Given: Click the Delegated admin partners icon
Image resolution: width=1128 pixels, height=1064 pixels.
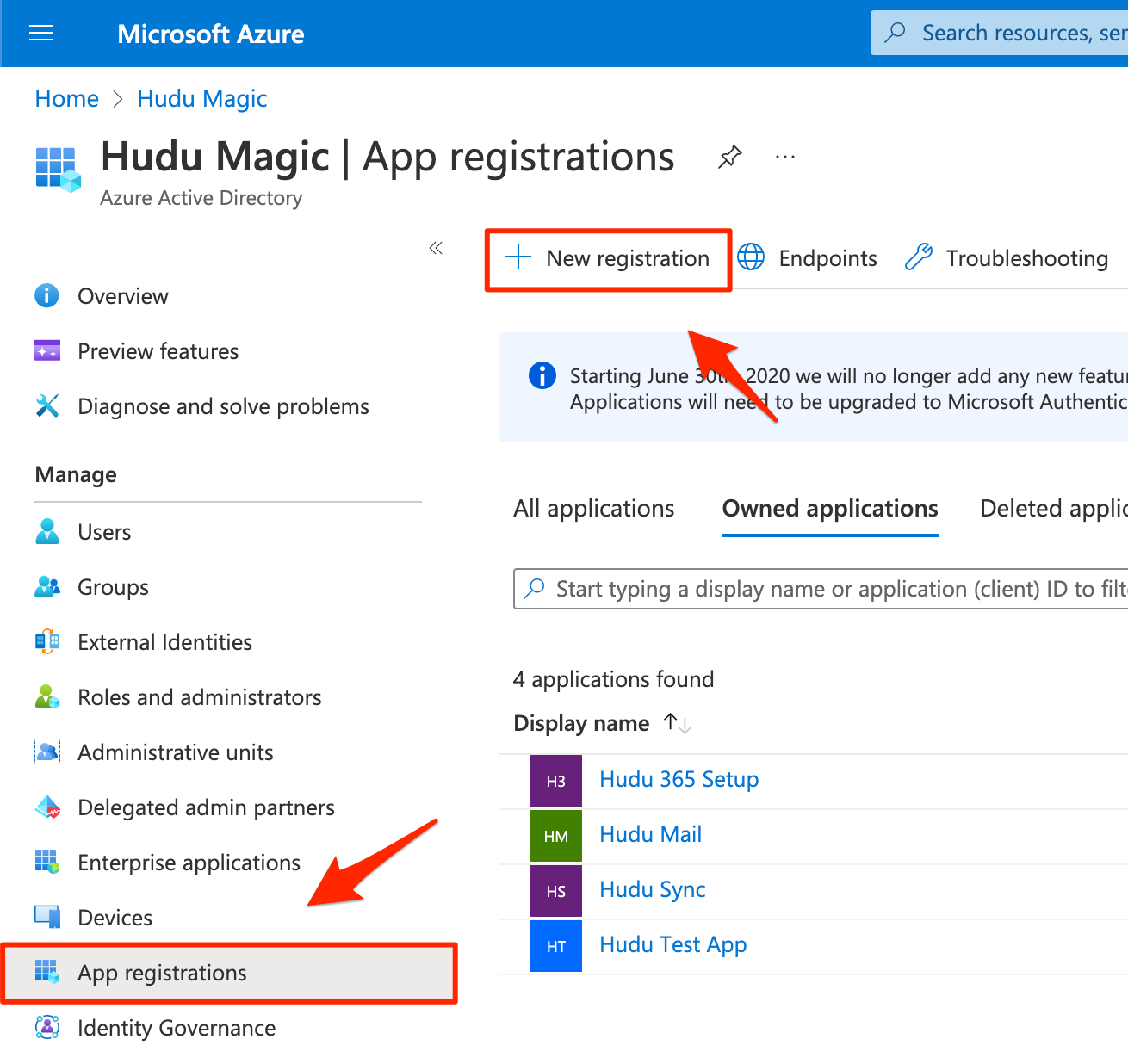Looking at the screenshot, I should tap(47, 807).
